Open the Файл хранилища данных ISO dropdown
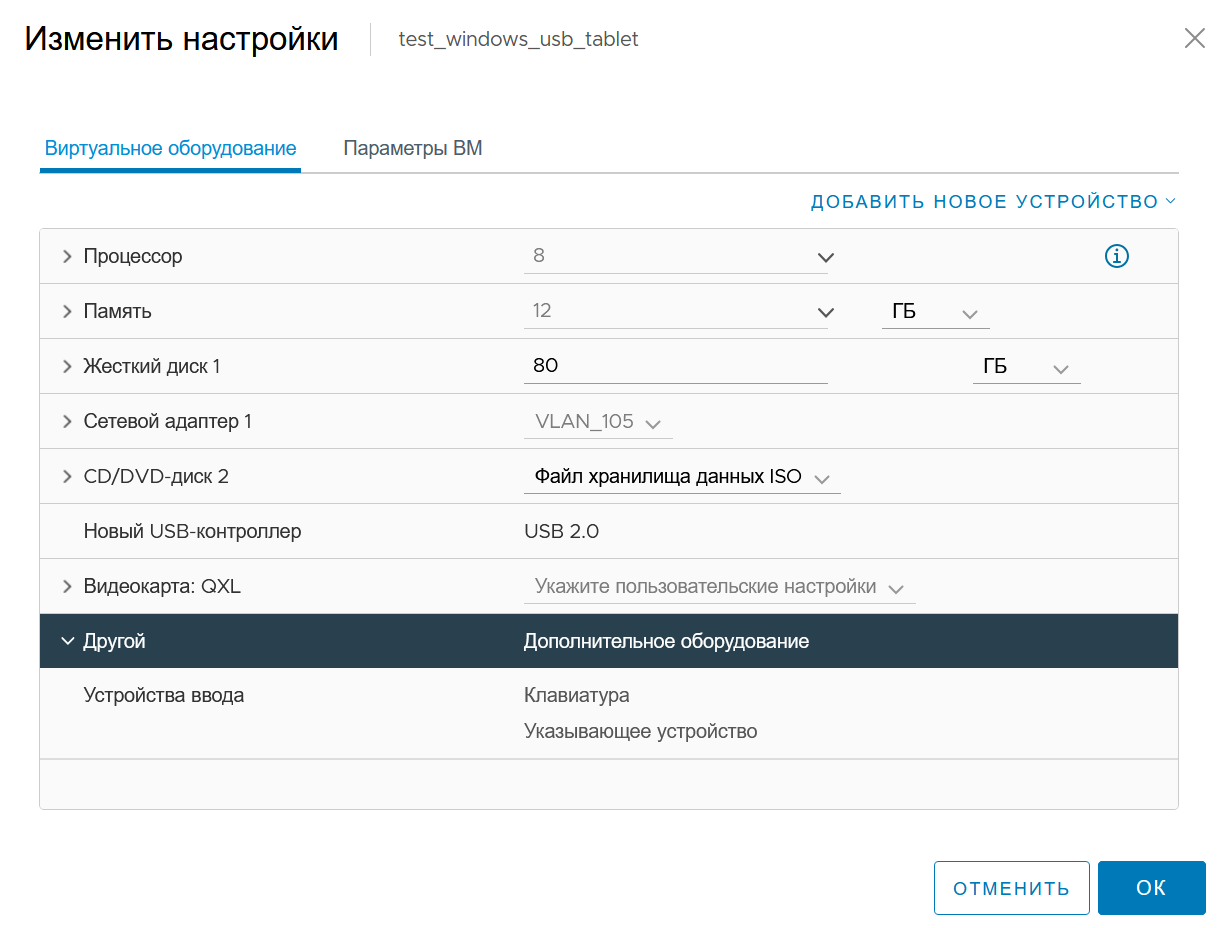Viewport: 1230px width, 928px height. coord(682,477)
